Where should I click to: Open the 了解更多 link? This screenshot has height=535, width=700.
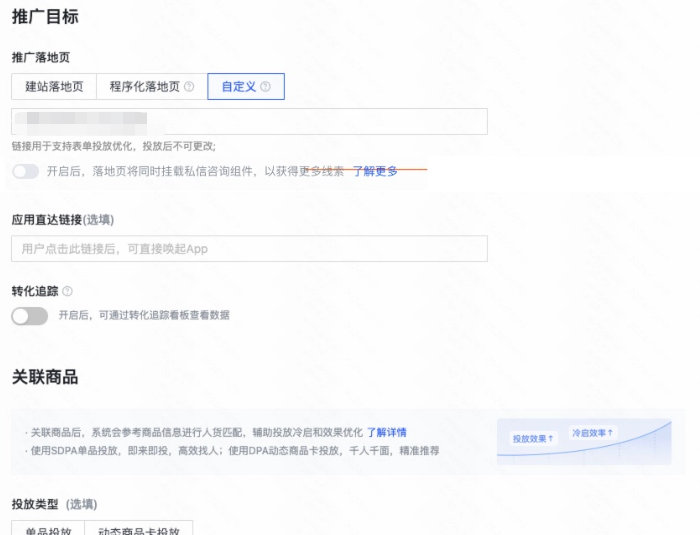coord(375,171)
